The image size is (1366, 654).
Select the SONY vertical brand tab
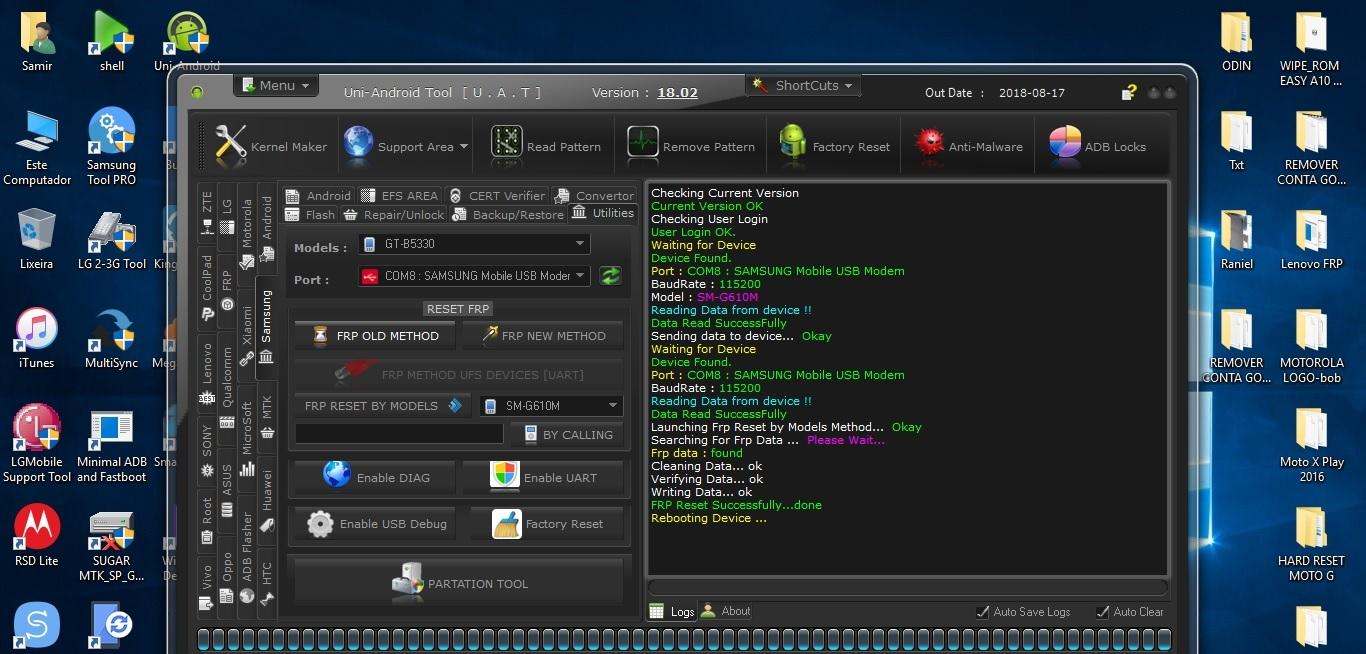[x=207, y=451]
